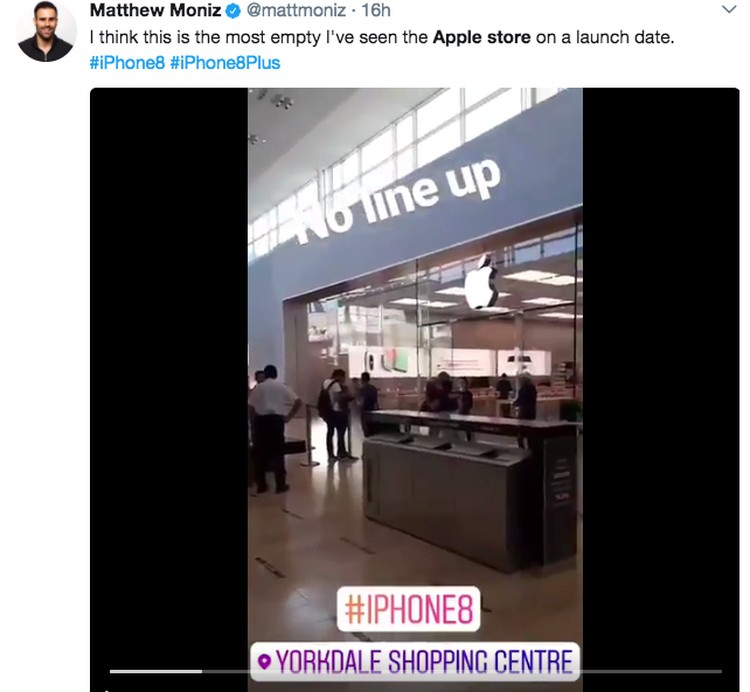The height and width of the screenshot is (692, 750).
Task: Click the 'No line up' video caption
Action: 398,201
